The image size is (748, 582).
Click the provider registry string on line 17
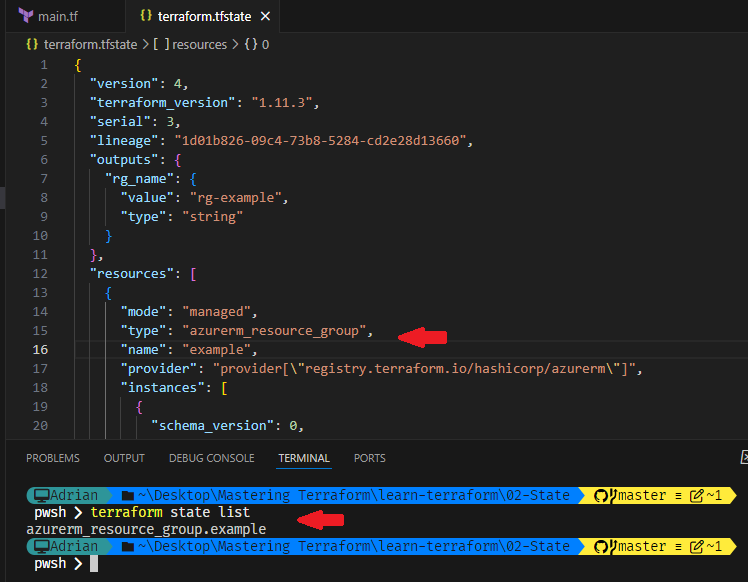[x=424, y=369]
